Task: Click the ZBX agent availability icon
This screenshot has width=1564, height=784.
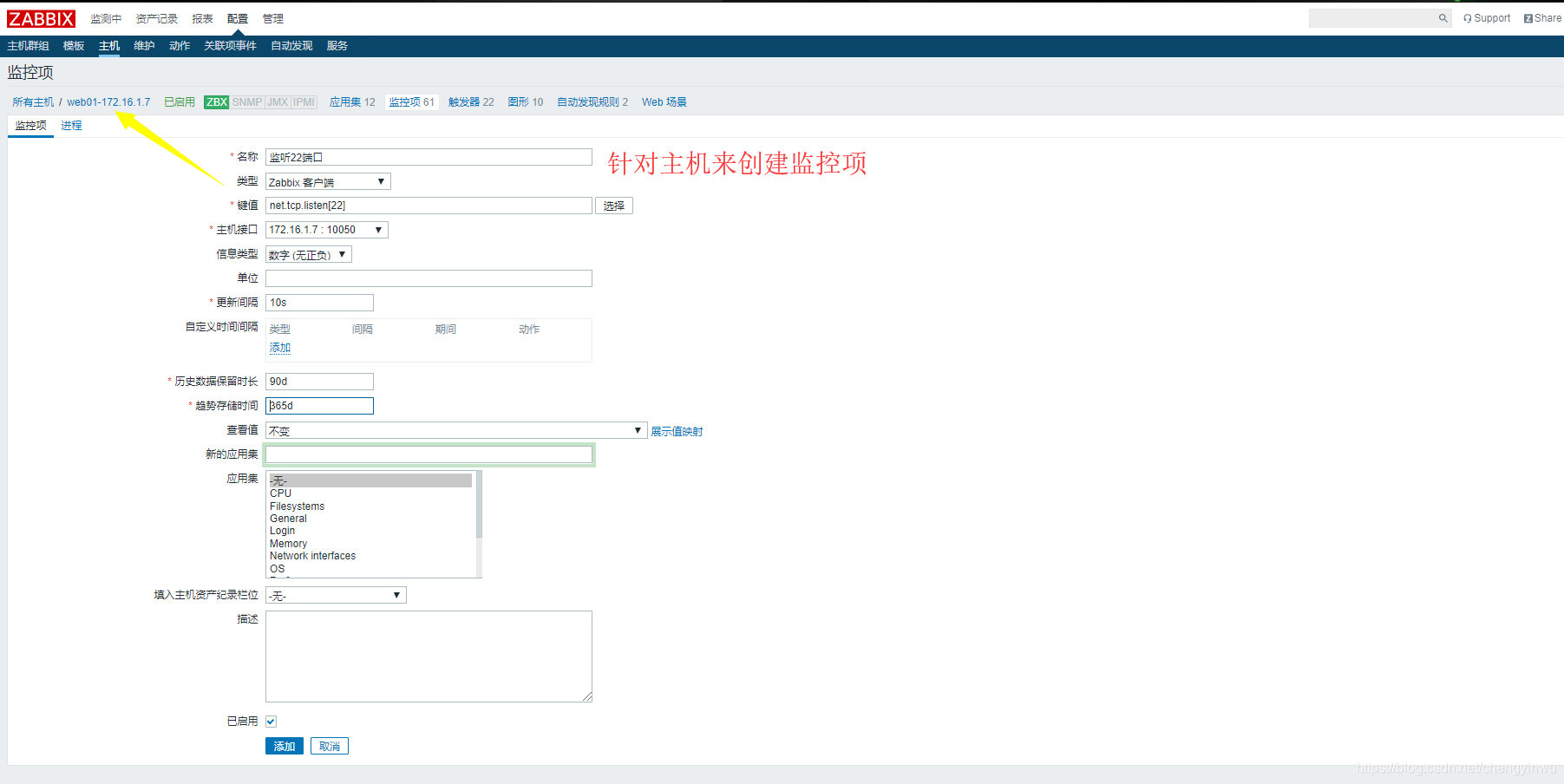Action: click(x=215, y=101)
